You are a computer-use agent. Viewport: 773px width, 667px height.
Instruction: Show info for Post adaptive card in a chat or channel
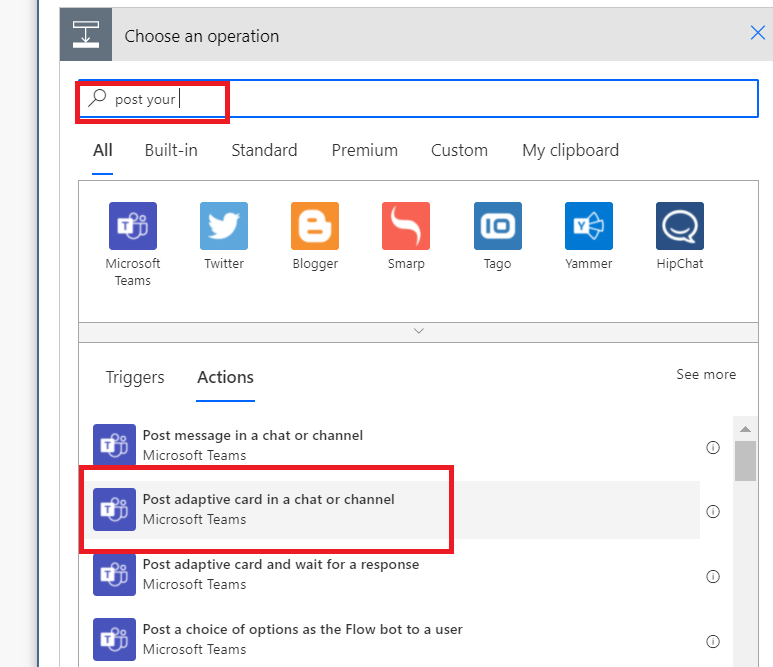tap(713, 511)
